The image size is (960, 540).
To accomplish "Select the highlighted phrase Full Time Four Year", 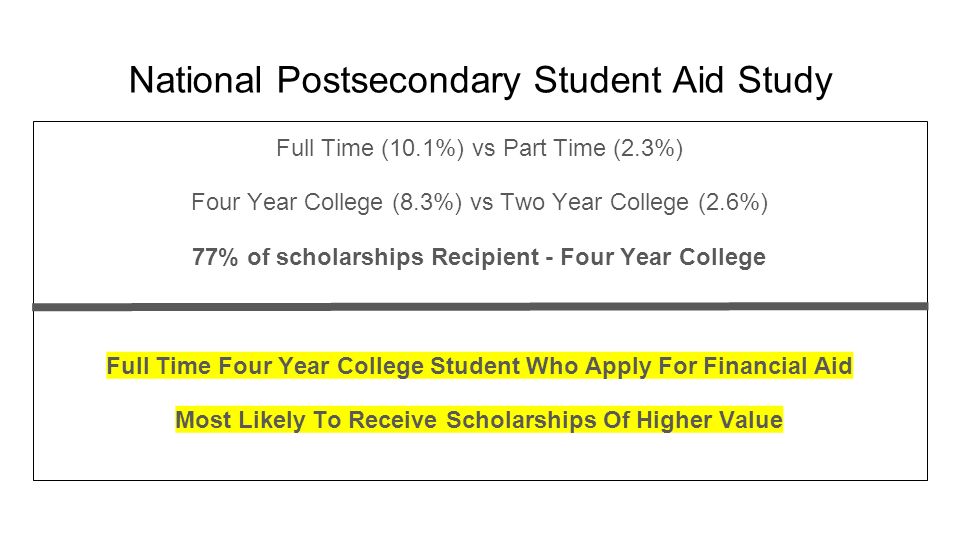I will point(219,366).
